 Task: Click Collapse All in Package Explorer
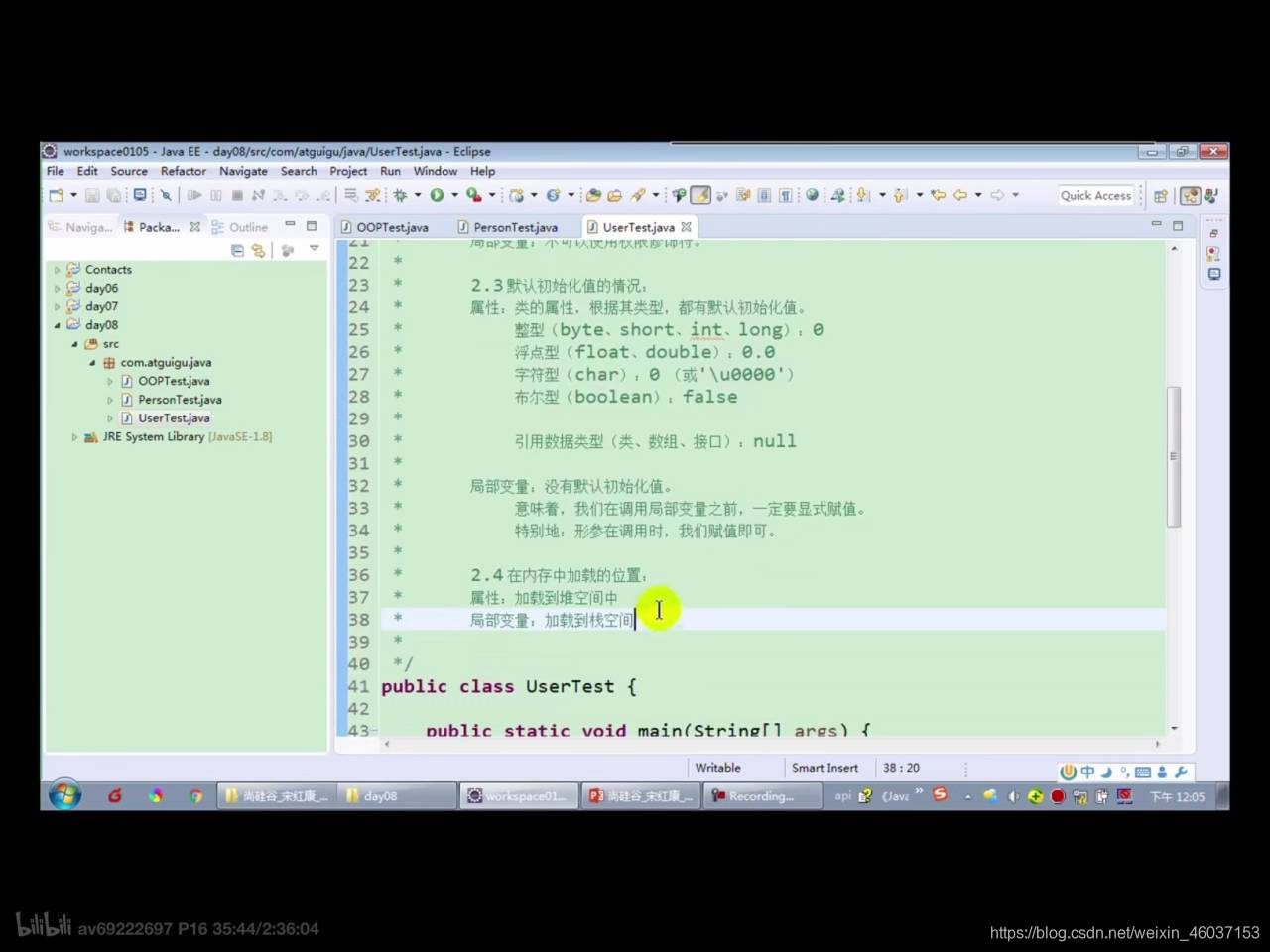[237, 250]
